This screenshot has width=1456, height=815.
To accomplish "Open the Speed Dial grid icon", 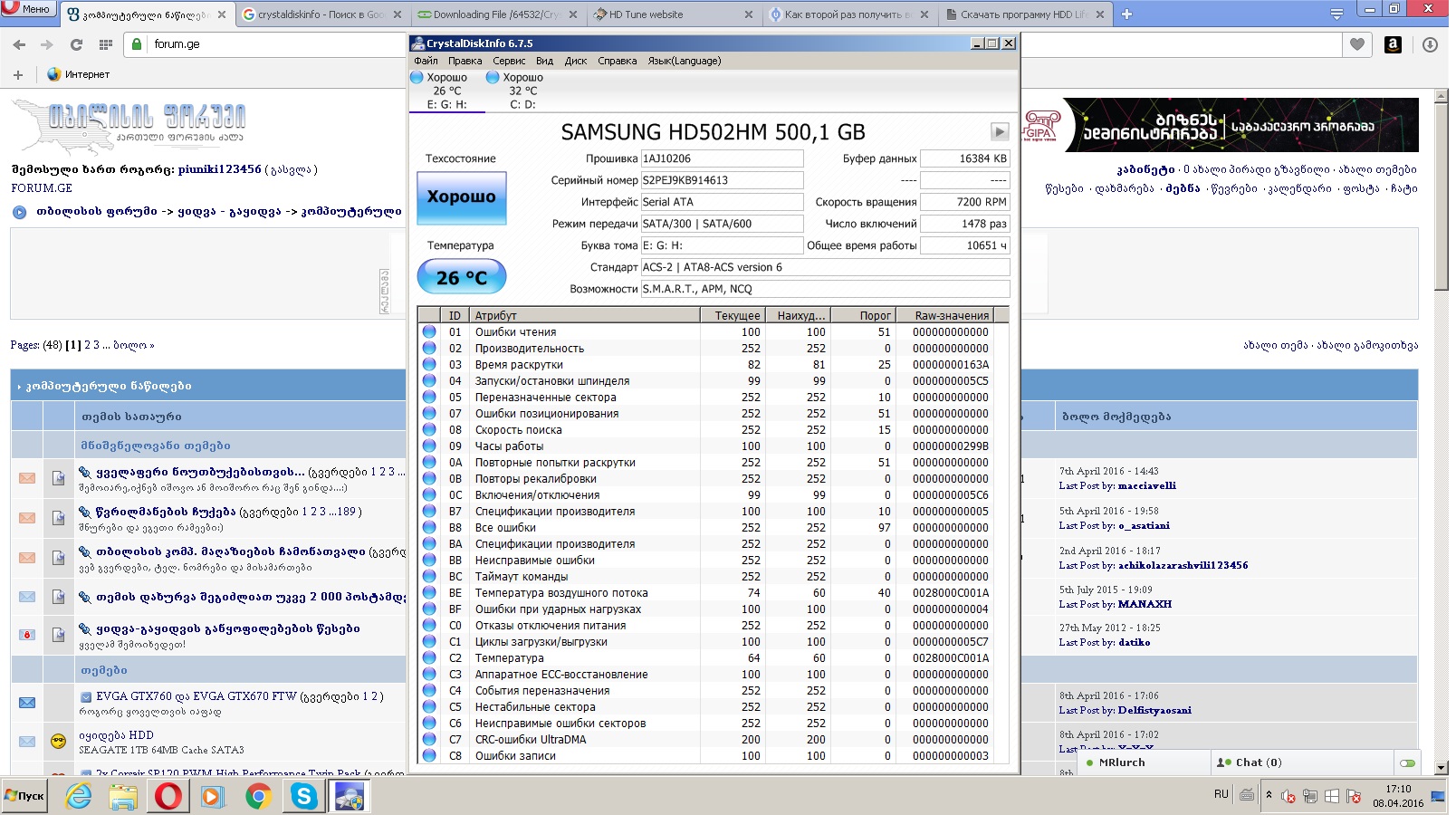I will tap(106, 44).
